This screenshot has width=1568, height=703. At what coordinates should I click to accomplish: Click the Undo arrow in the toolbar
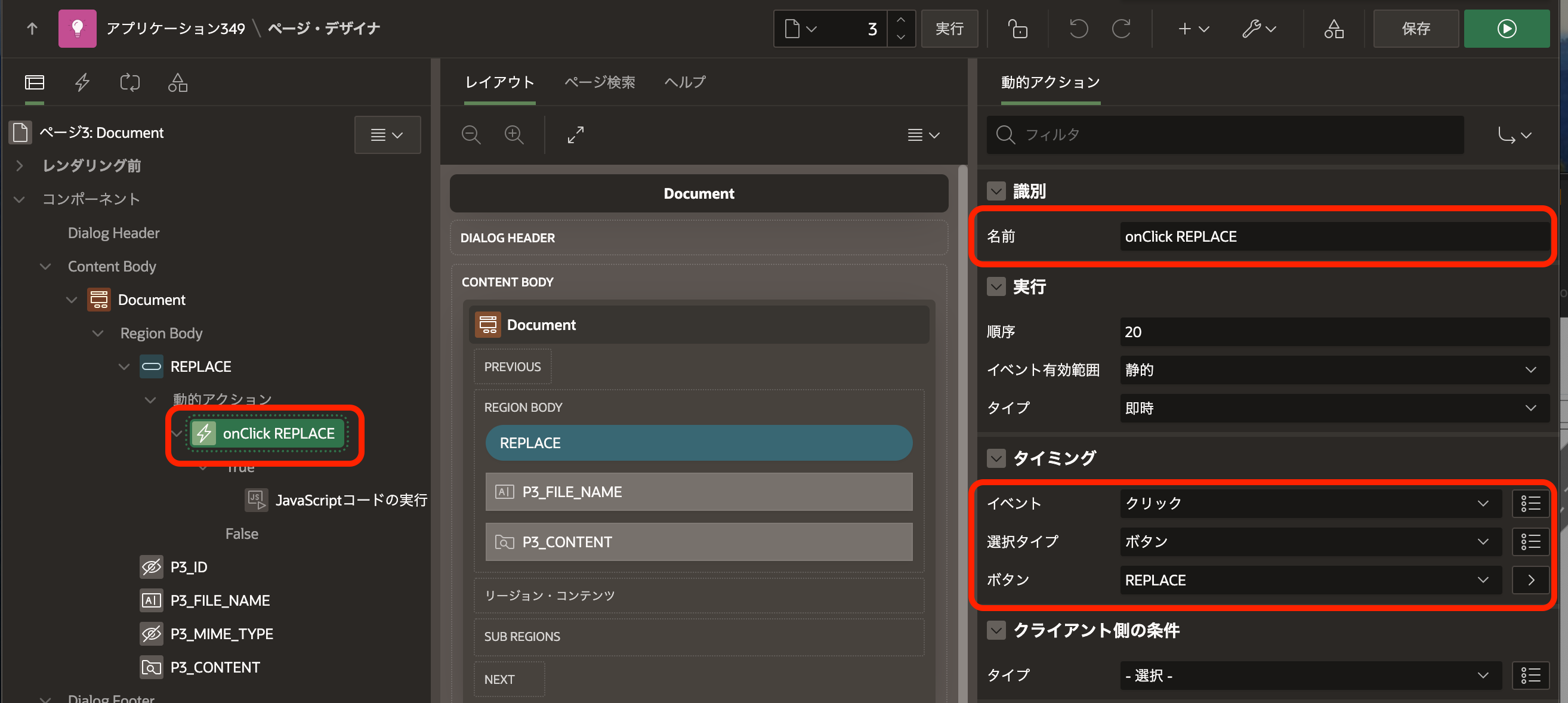[1078, 29]
